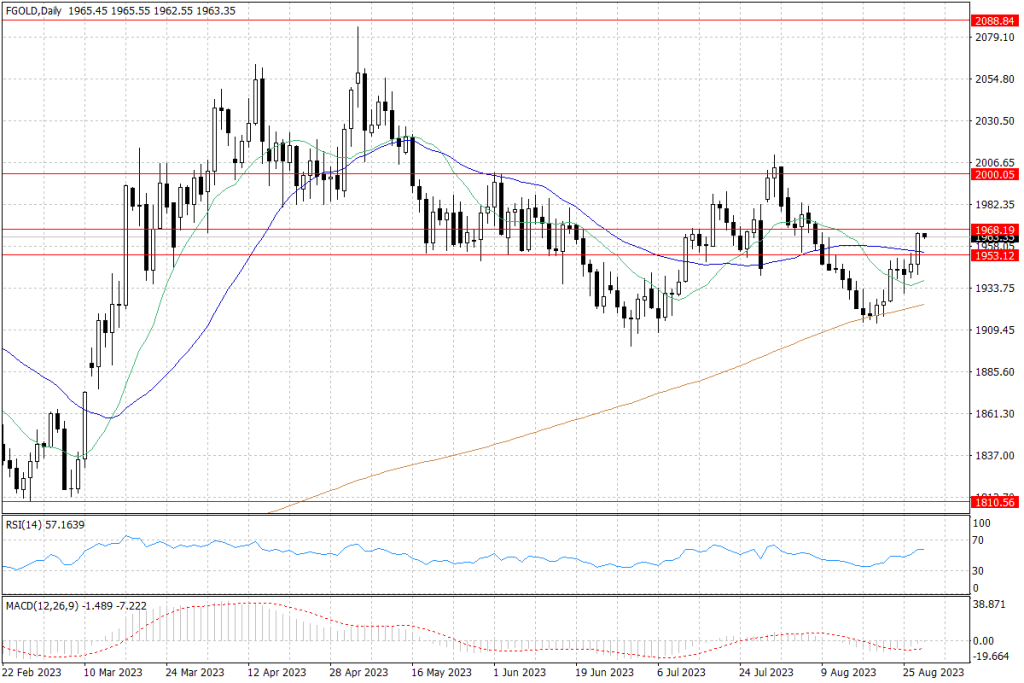This screenshot has height=683, width=1024.
Task: Click the 1953.12 support price tag
Action: 994,255
